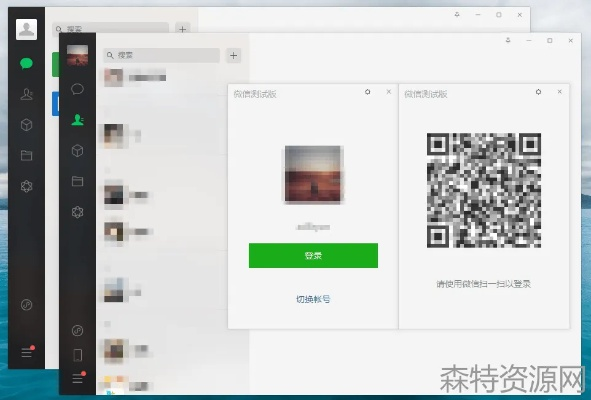Viewport: 591px width, 400px height.
Task: Open Favorites cube icon in back window
Action: 26,125
